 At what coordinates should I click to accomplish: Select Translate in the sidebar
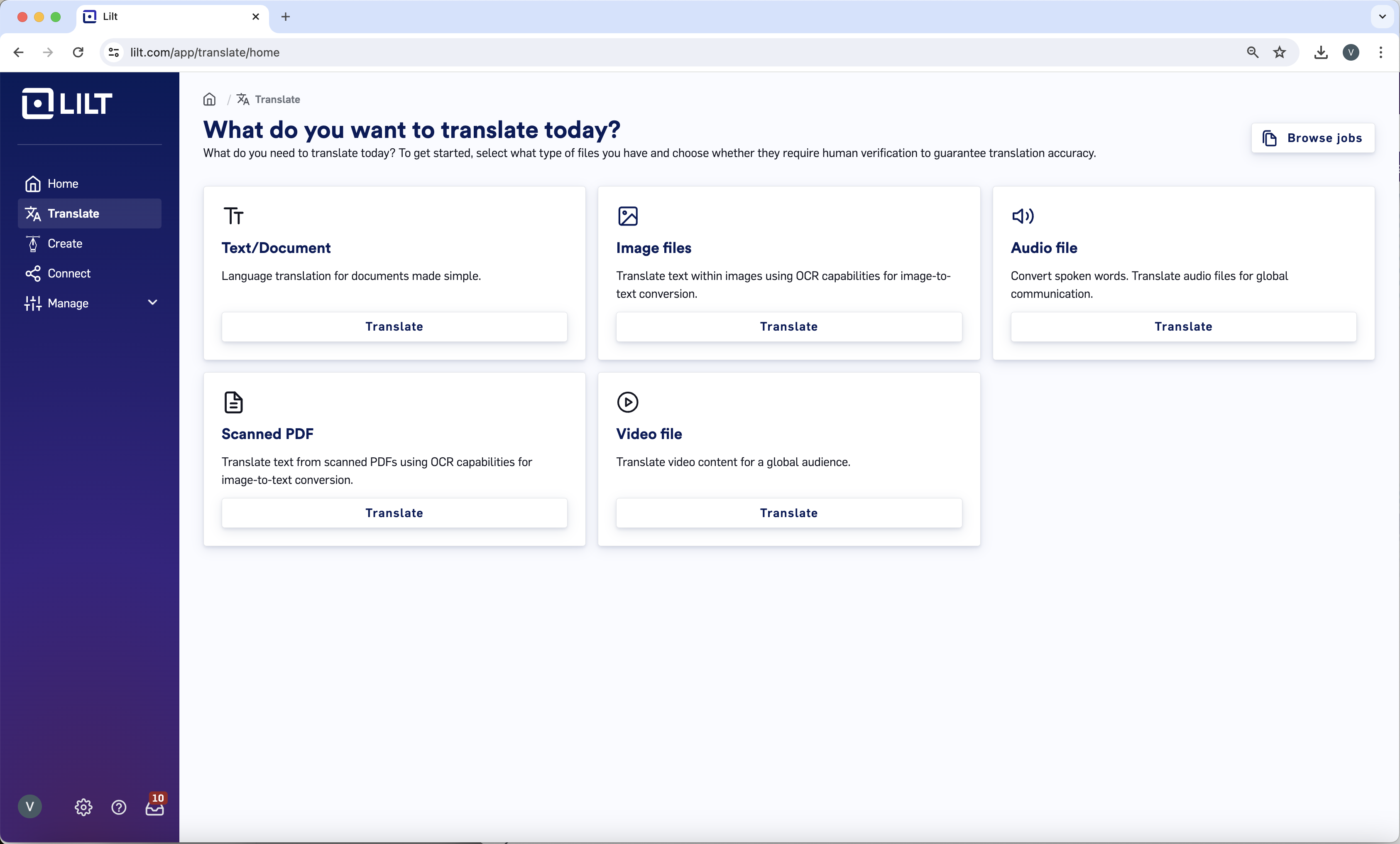click(89, 213)
